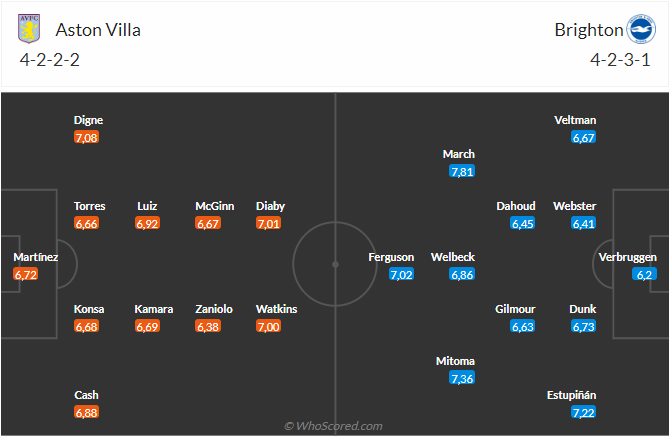Select player name Ferguson
This screenshot has width=671, height=436.
[391, 257]
